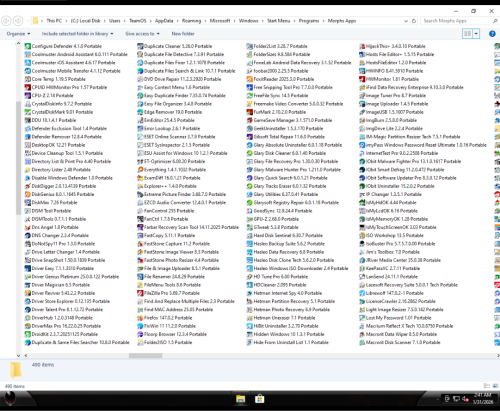
Task: Click This PC in the address path
Action: 54,21
